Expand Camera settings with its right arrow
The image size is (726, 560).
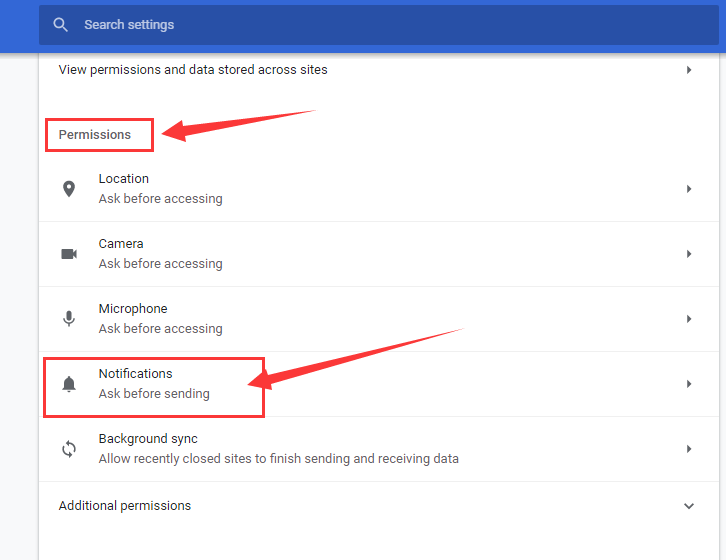point(689,254)
